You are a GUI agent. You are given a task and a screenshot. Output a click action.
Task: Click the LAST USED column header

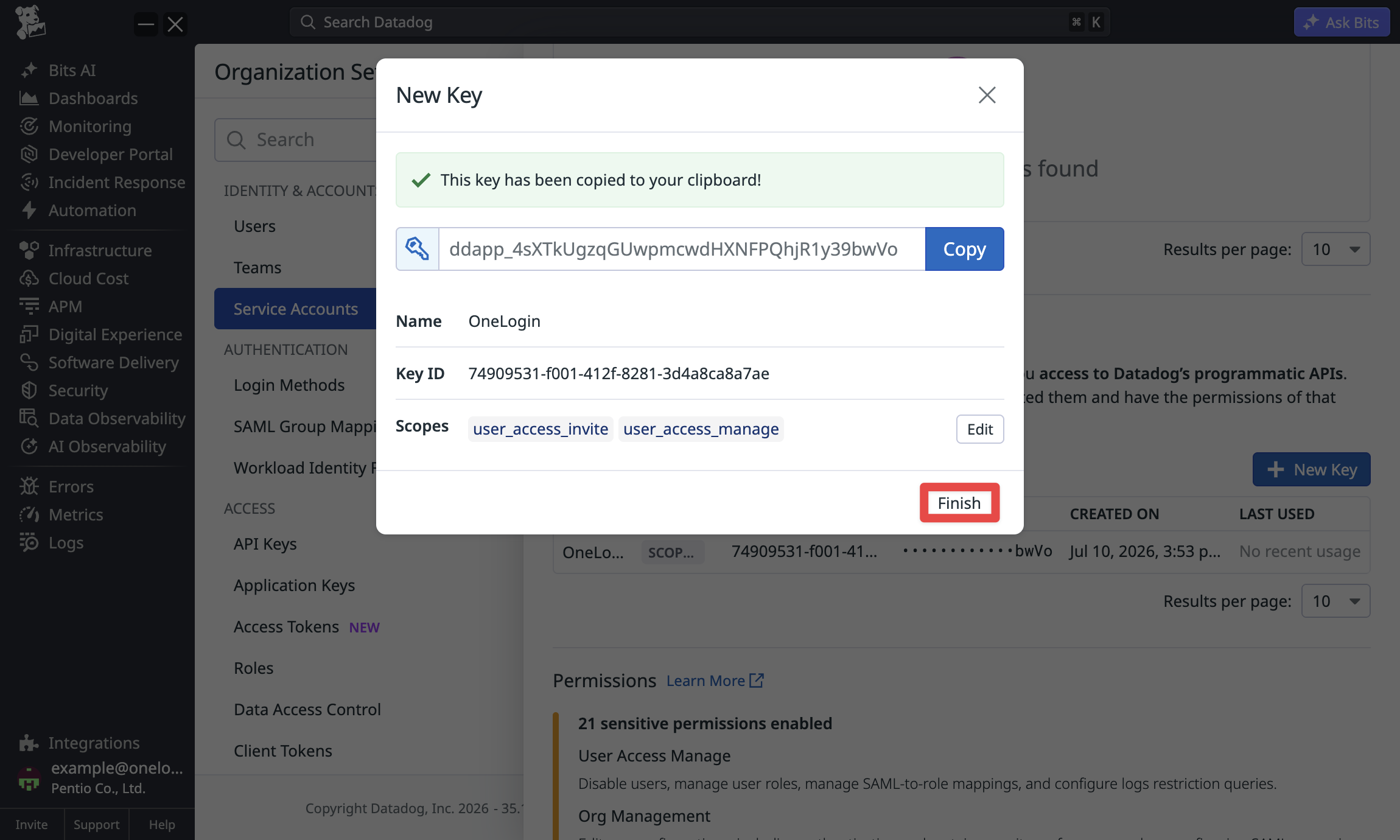point(1277,514)
